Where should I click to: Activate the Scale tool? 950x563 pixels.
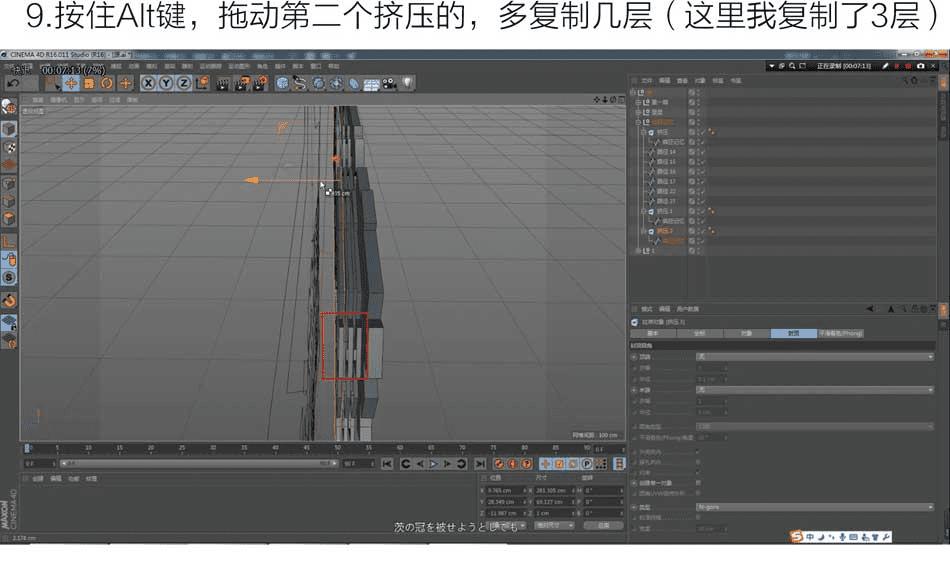point(89,83)
